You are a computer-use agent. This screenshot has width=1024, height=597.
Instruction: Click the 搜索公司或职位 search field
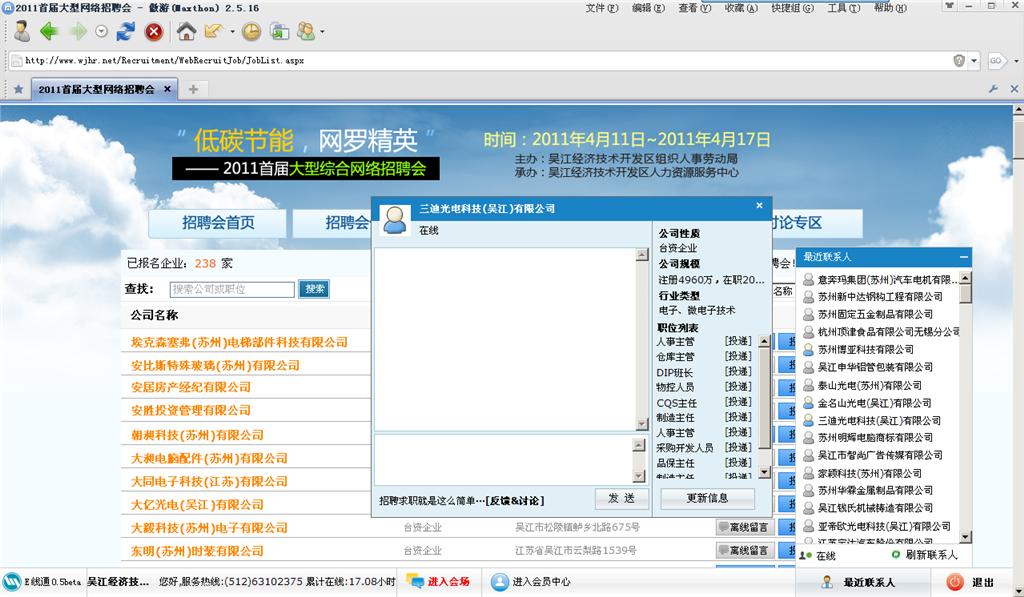[232, 289]
